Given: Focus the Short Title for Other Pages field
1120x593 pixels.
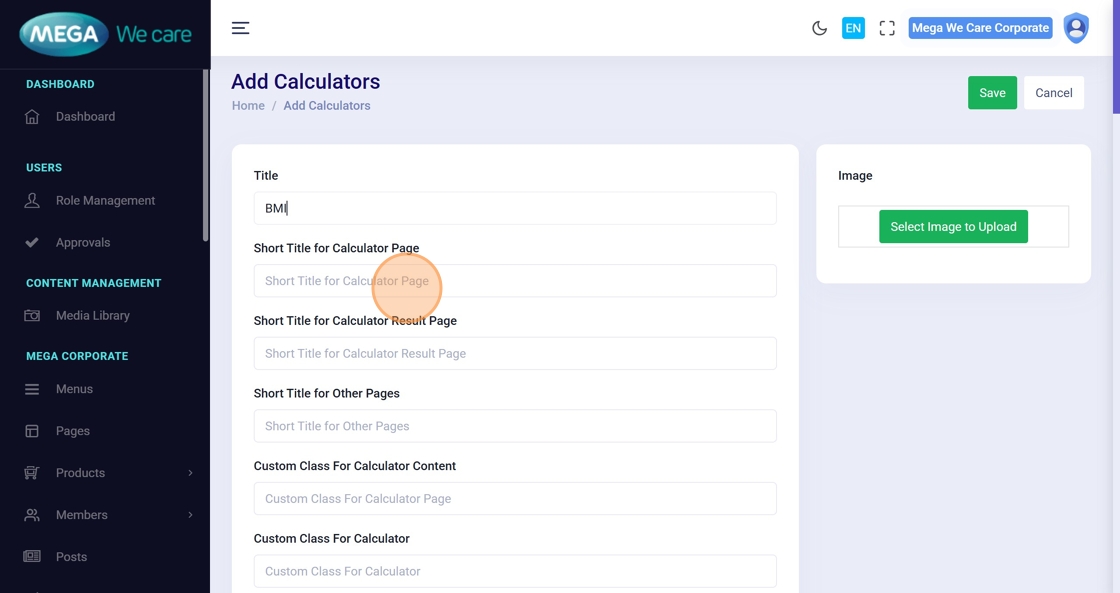Looking at the screenshot, I should 515,426.
